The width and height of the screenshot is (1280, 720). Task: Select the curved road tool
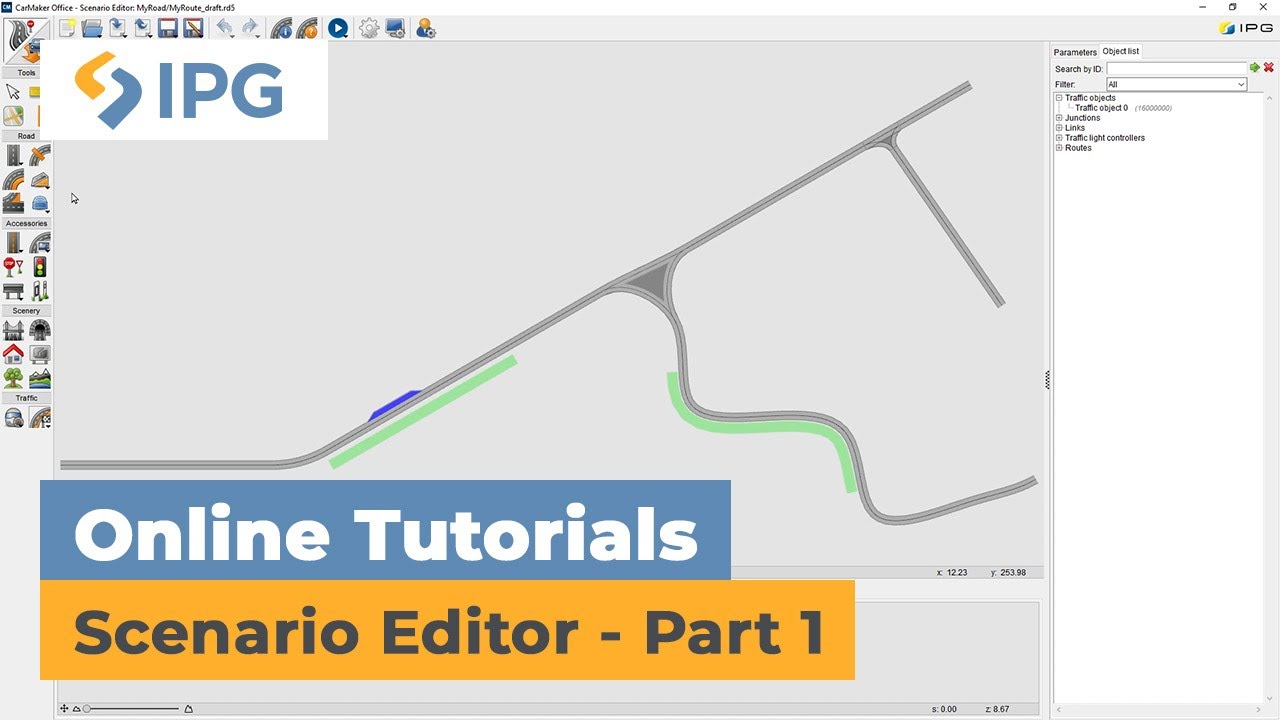(x=14, y=179)
